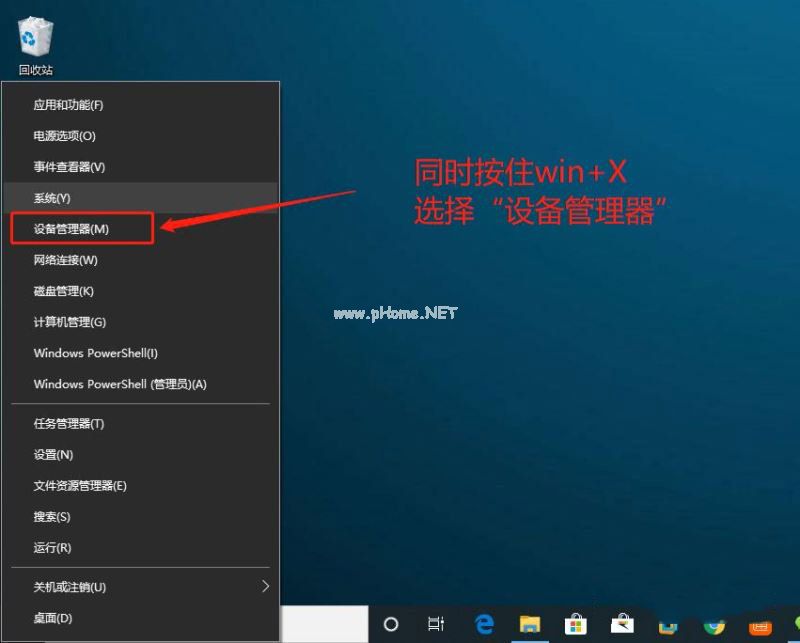Click the Cortana search circle icon
This screenshot has width=800, height=643.
[390, 625]
